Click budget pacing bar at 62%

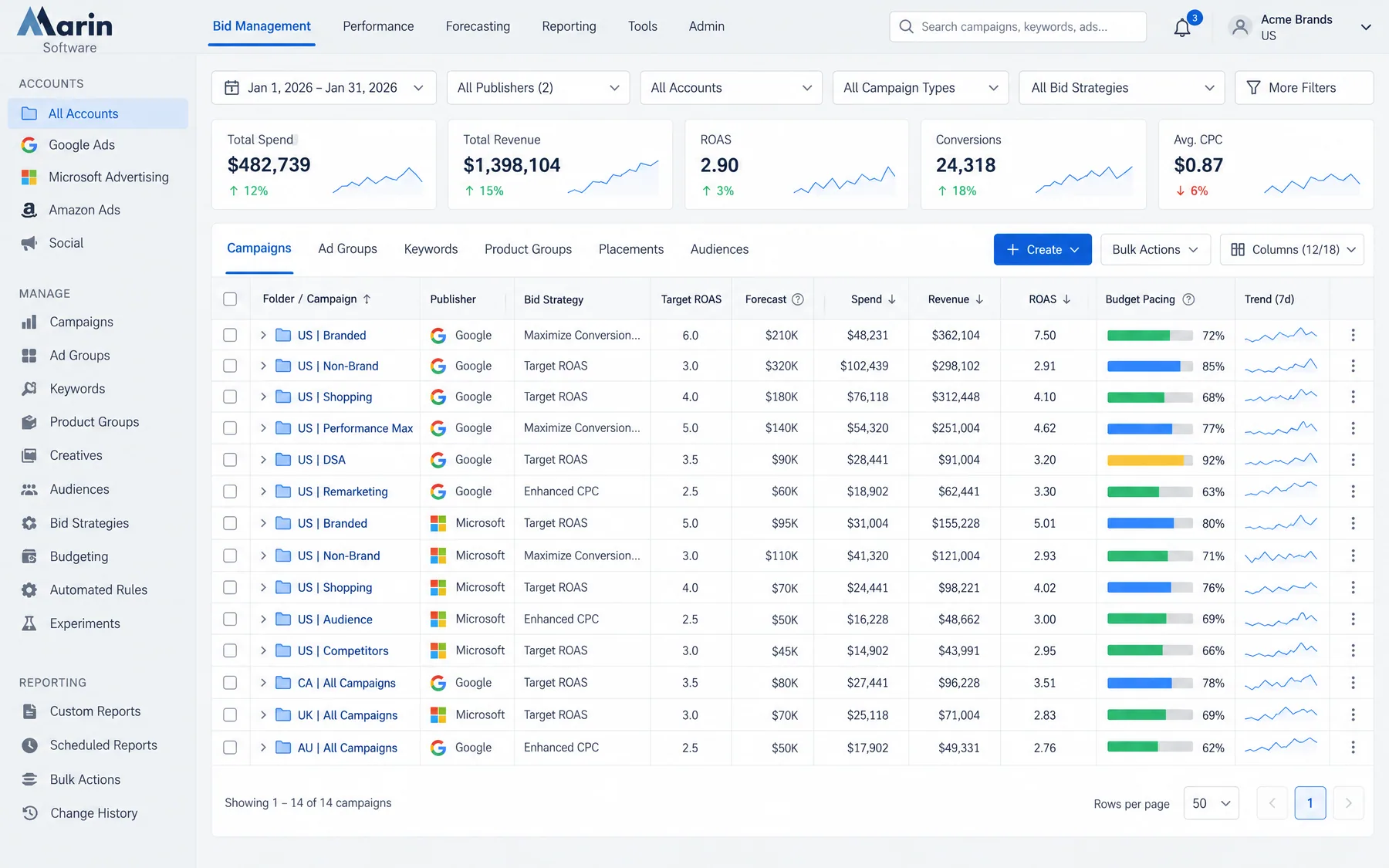coord(1151,748)
